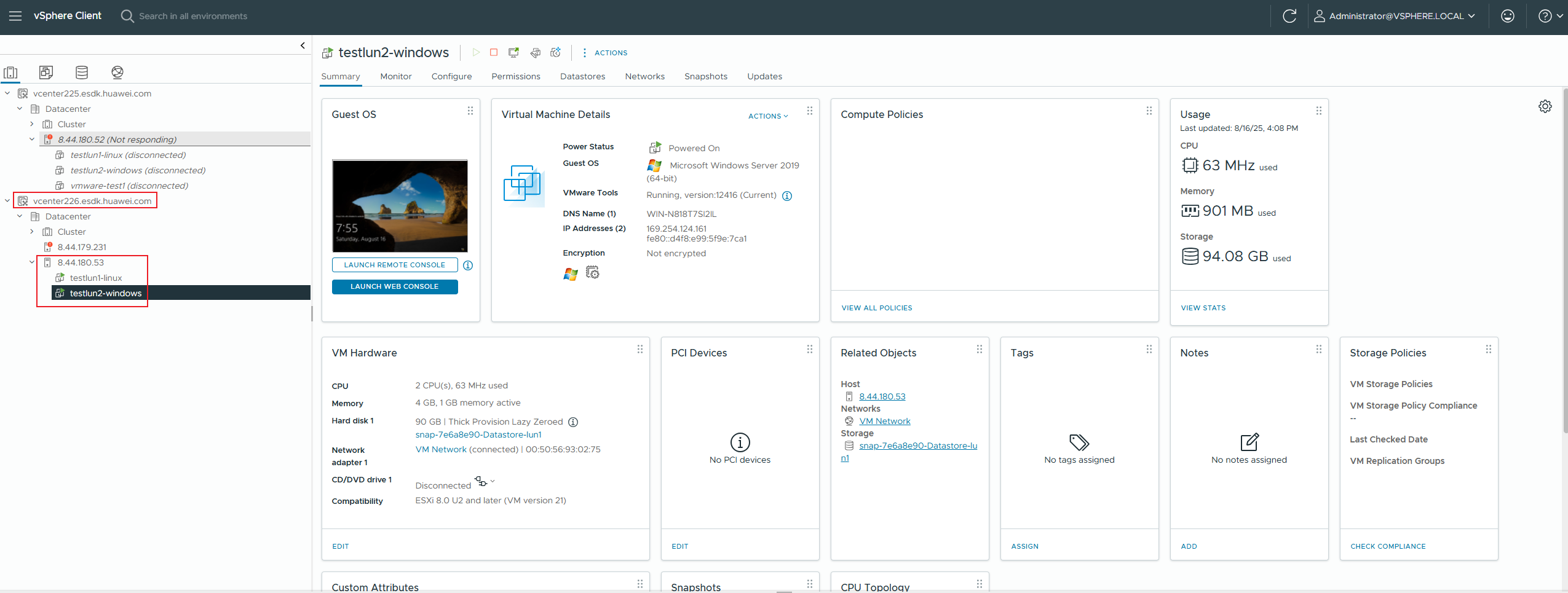
Task: Click VIEW ALL POLICIES link
Action: (876, 308)
